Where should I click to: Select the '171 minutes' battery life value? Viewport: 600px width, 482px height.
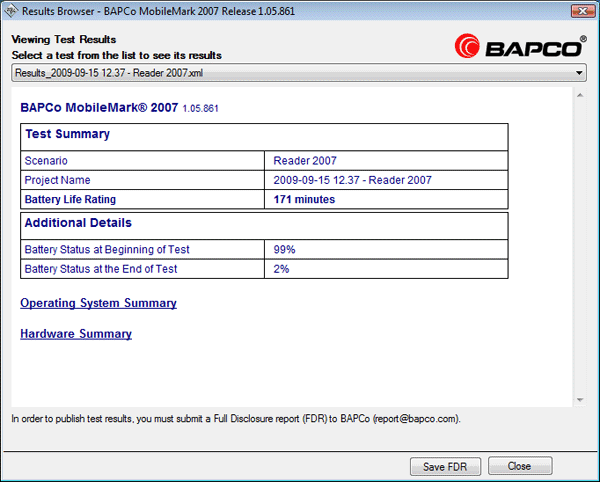[x=304, y=199]
